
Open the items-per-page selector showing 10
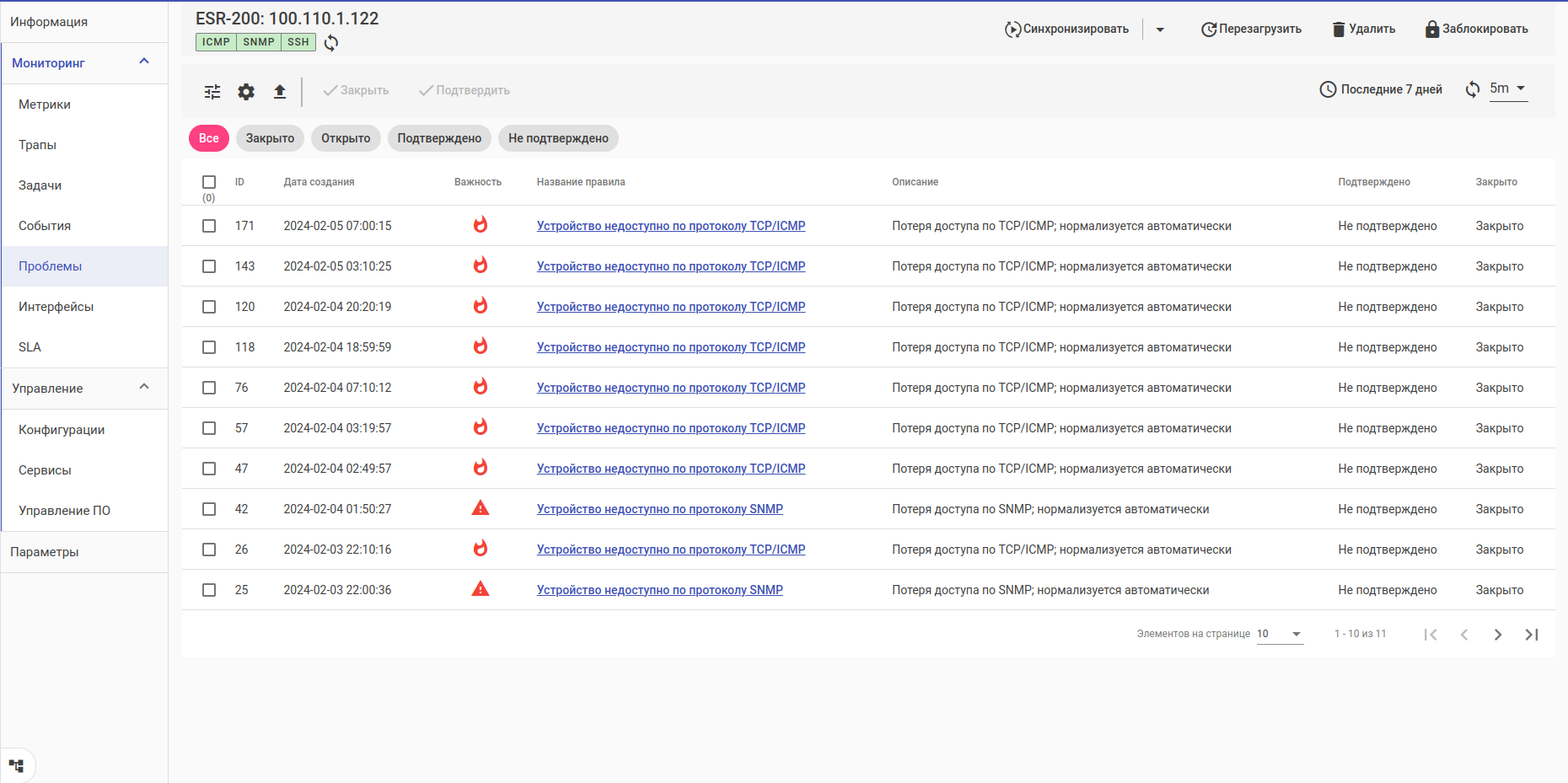(x=1279, y=635)
